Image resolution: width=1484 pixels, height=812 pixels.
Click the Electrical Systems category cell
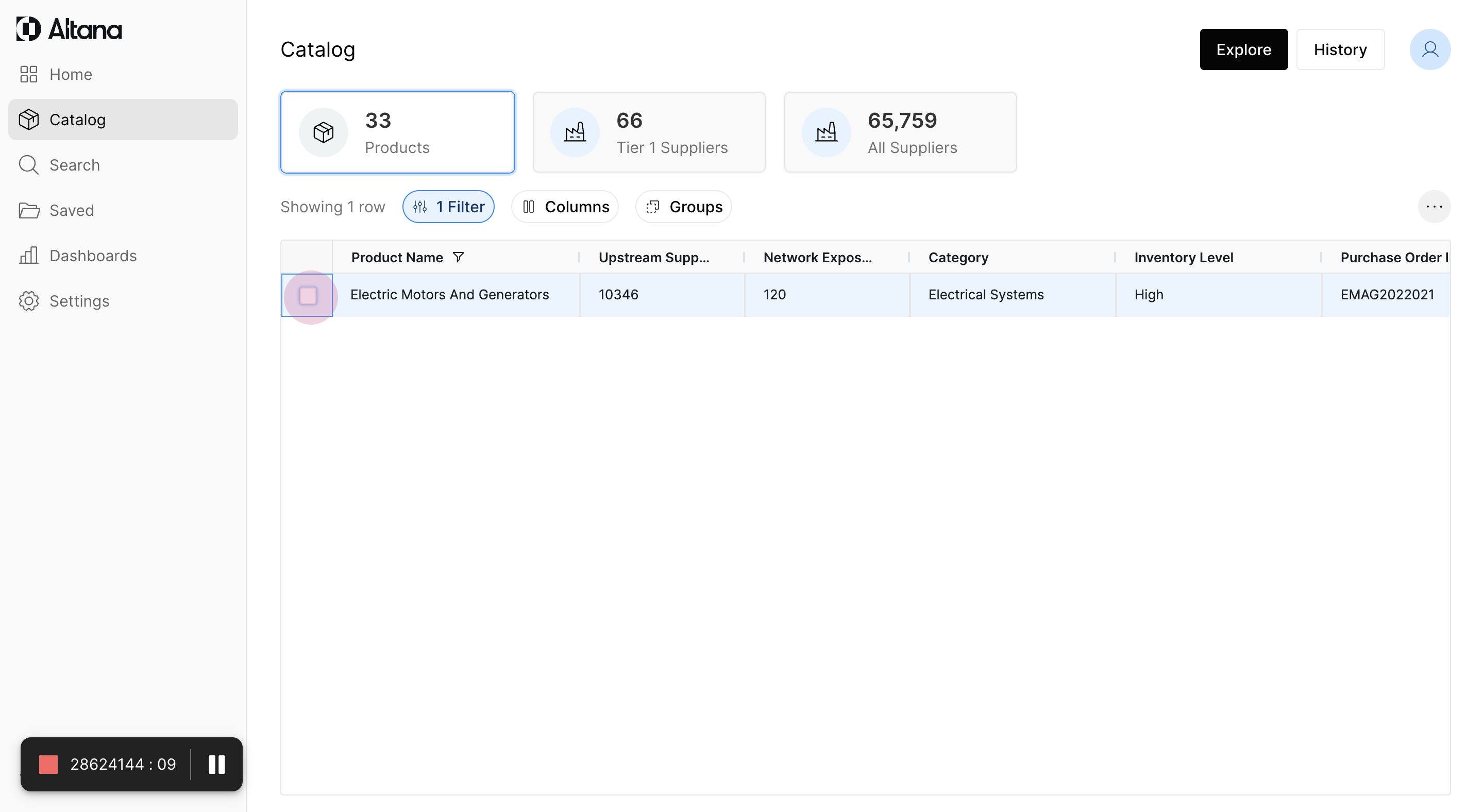pyautogui.click(x=986, y=295)
